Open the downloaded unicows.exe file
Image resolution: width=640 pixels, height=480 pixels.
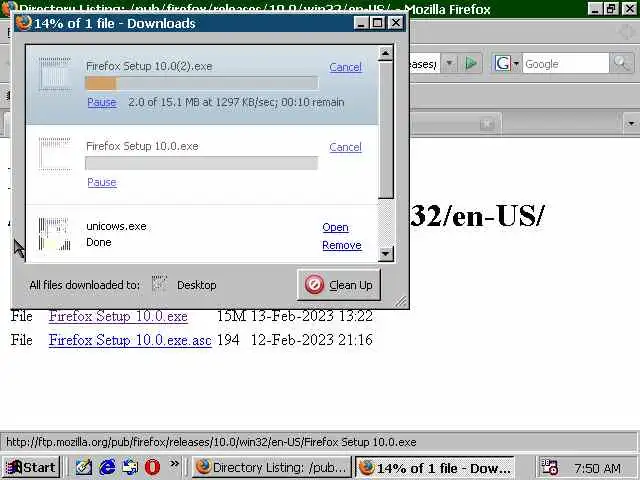(x=336, y=227)
